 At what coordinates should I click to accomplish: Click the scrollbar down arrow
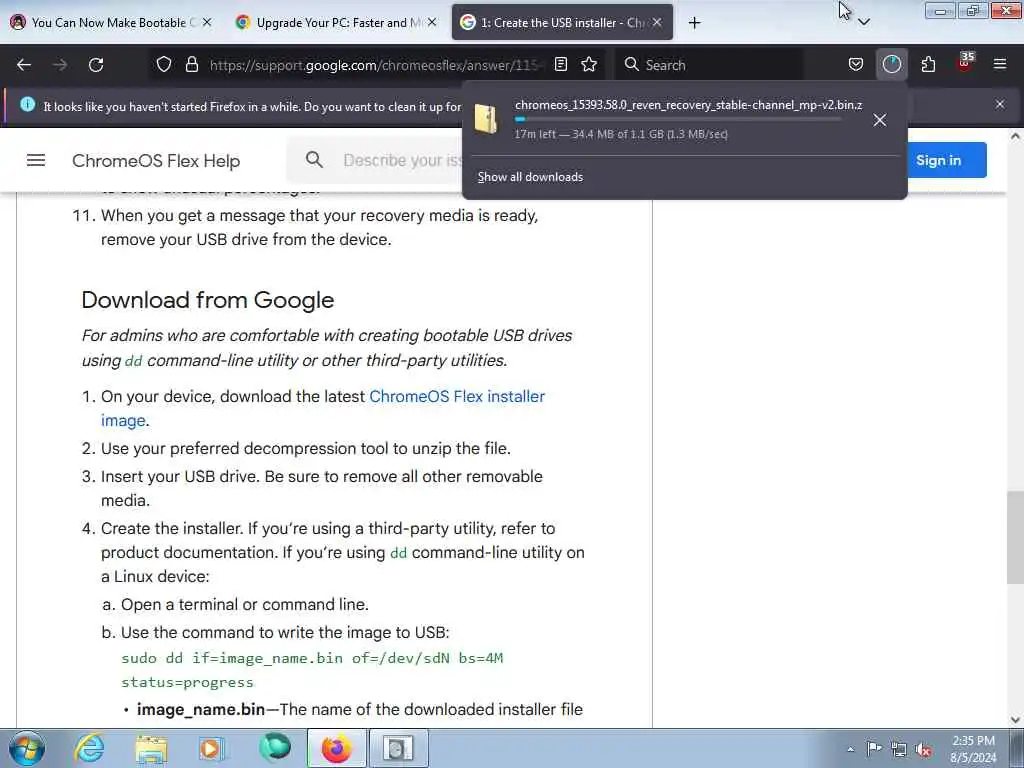pyautogui.click(x=1015, y=720)
